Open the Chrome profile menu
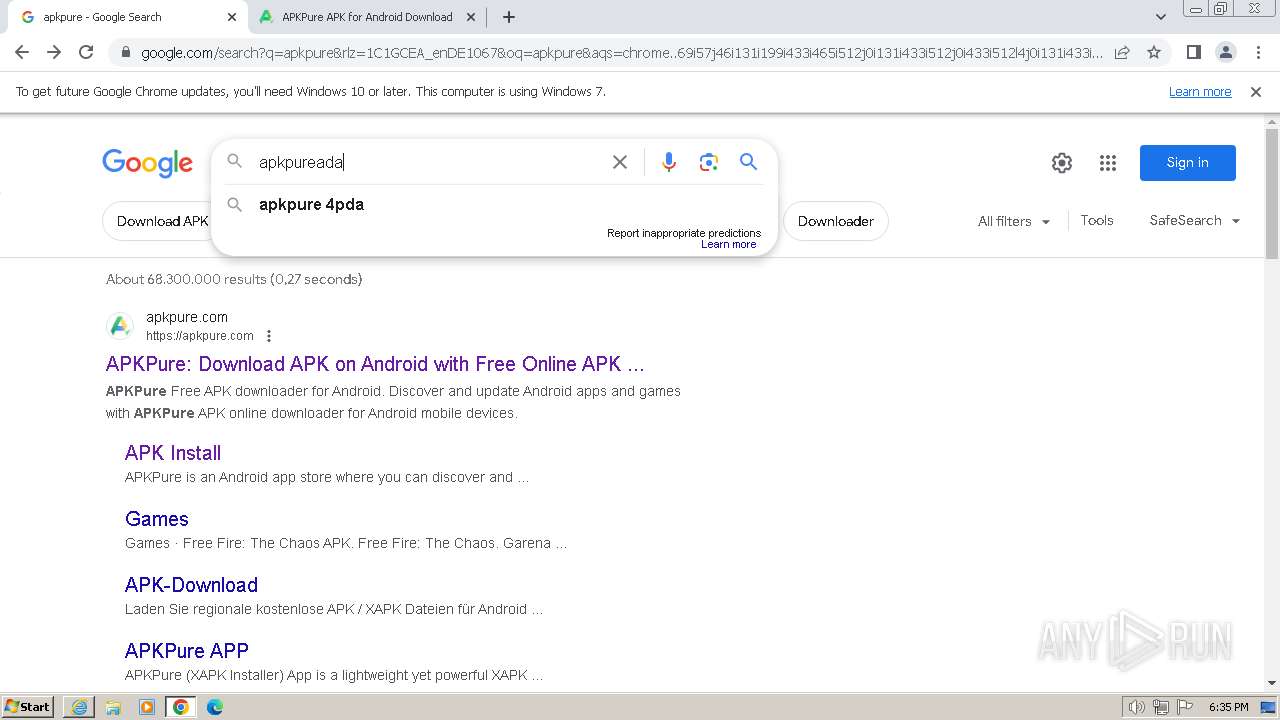This screenshot has height=720, width=1280. (x=1225, y=52)
